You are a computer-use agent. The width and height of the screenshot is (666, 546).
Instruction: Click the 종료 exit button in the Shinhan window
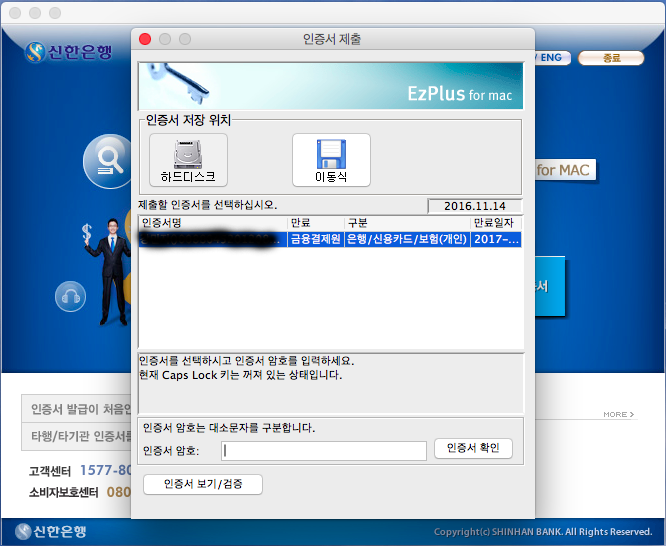point(611,58)
